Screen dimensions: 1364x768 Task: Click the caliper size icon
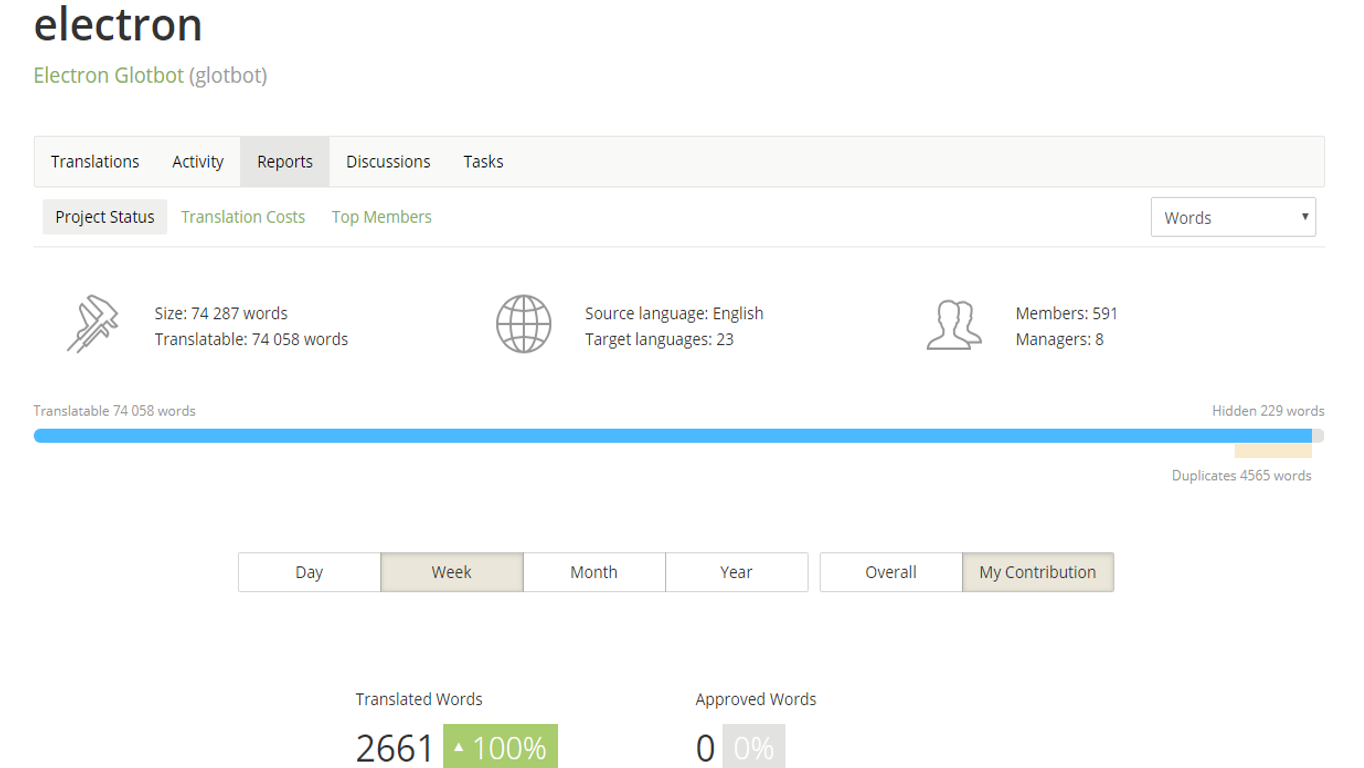click(x=92, y=323)
